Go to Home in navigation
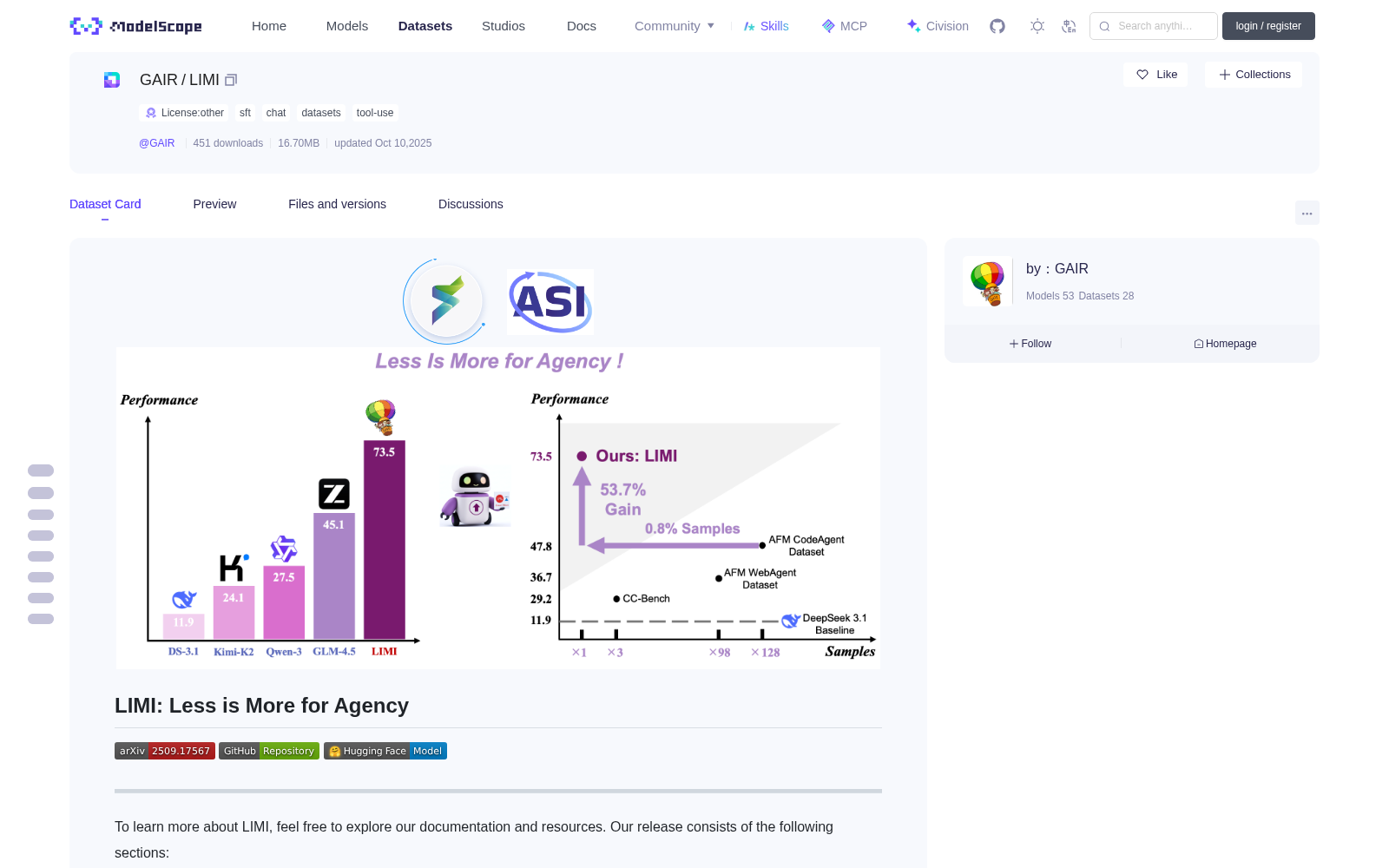Image resolution: width=1389 pixels, height=868 pixels. 269,26
